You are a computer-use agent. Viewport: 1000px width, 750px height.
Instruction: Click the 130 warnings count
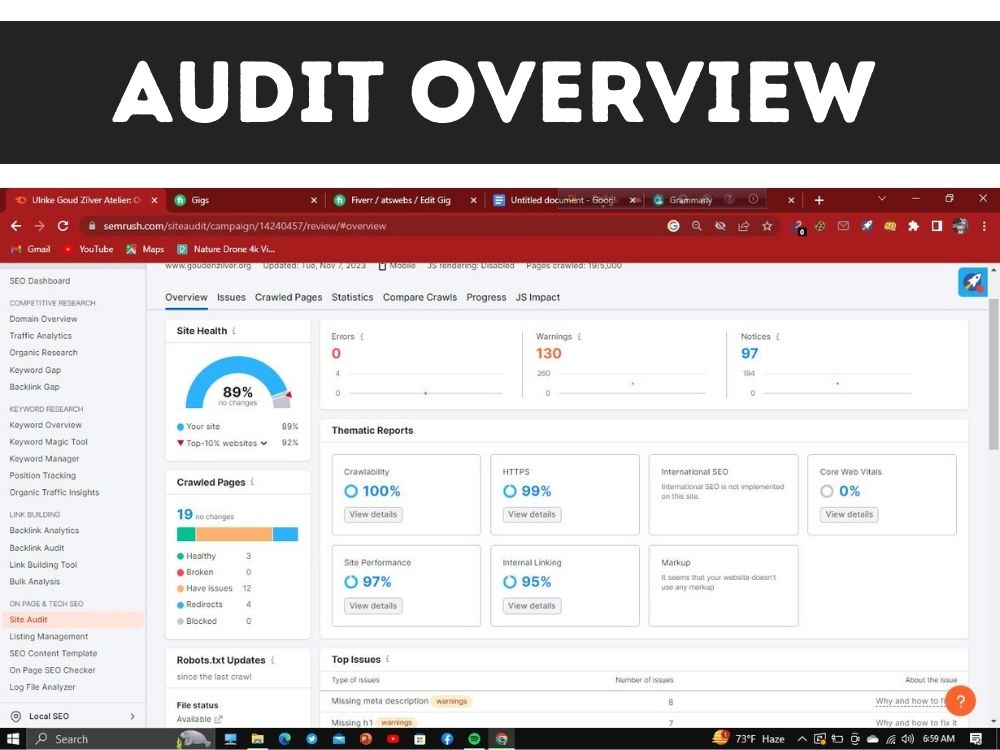coord(548,353)
